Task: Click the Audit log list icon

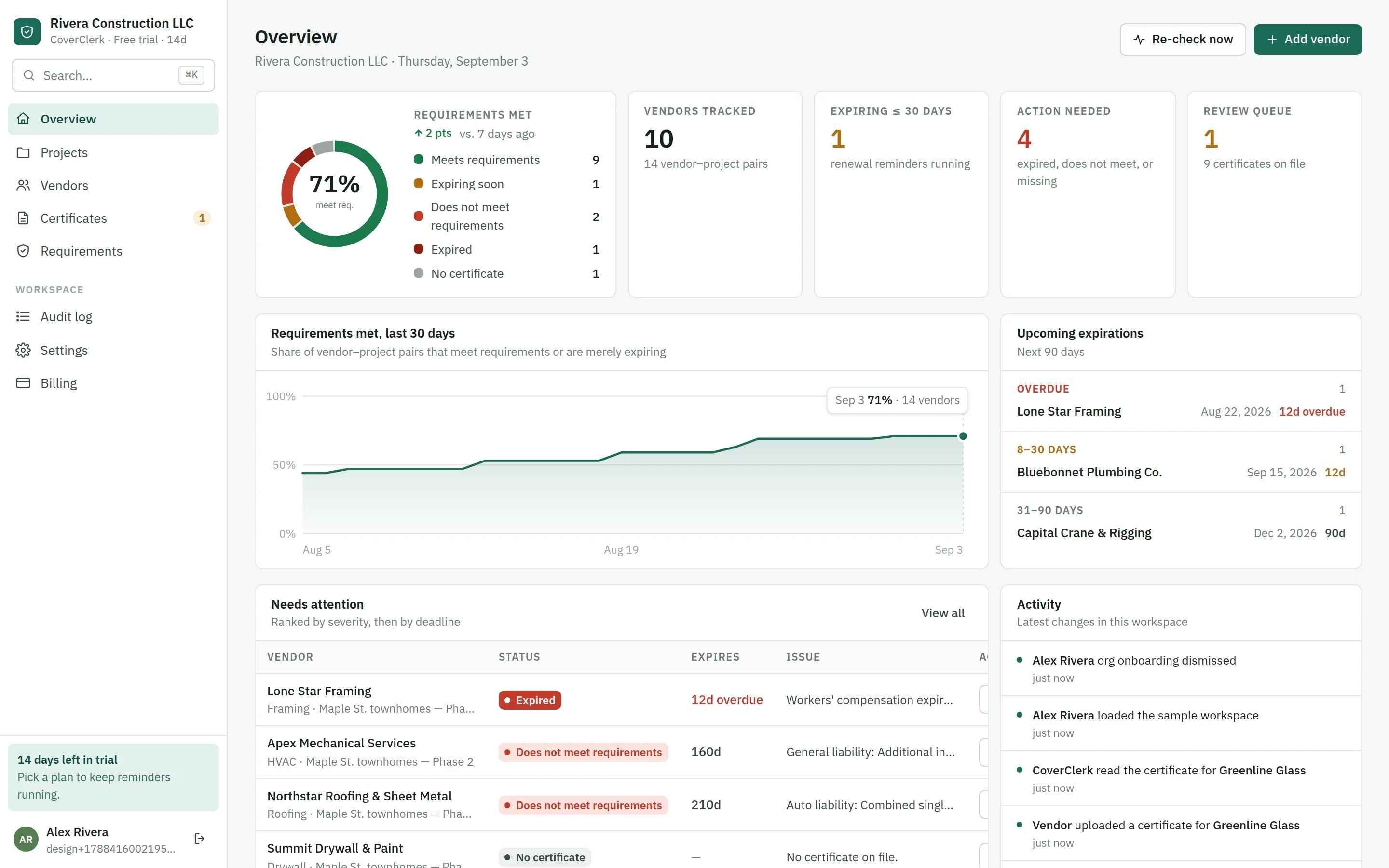Action: pyautogui.click(x=23, y=316)
